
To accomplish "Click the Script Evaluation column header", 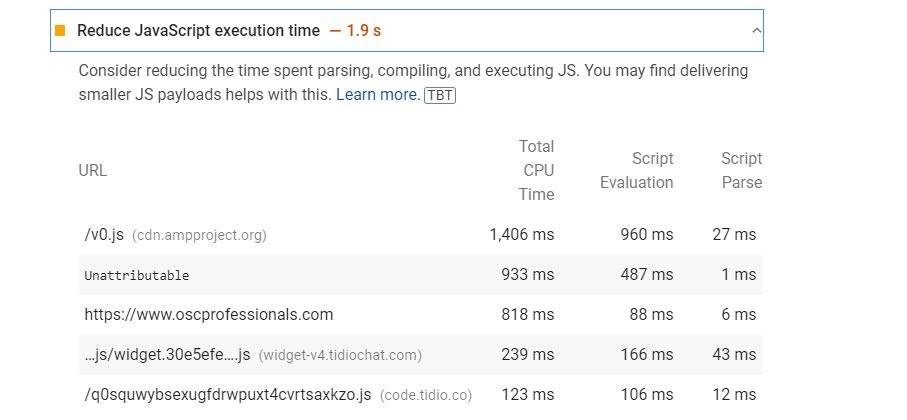I will tap(637, 171).
